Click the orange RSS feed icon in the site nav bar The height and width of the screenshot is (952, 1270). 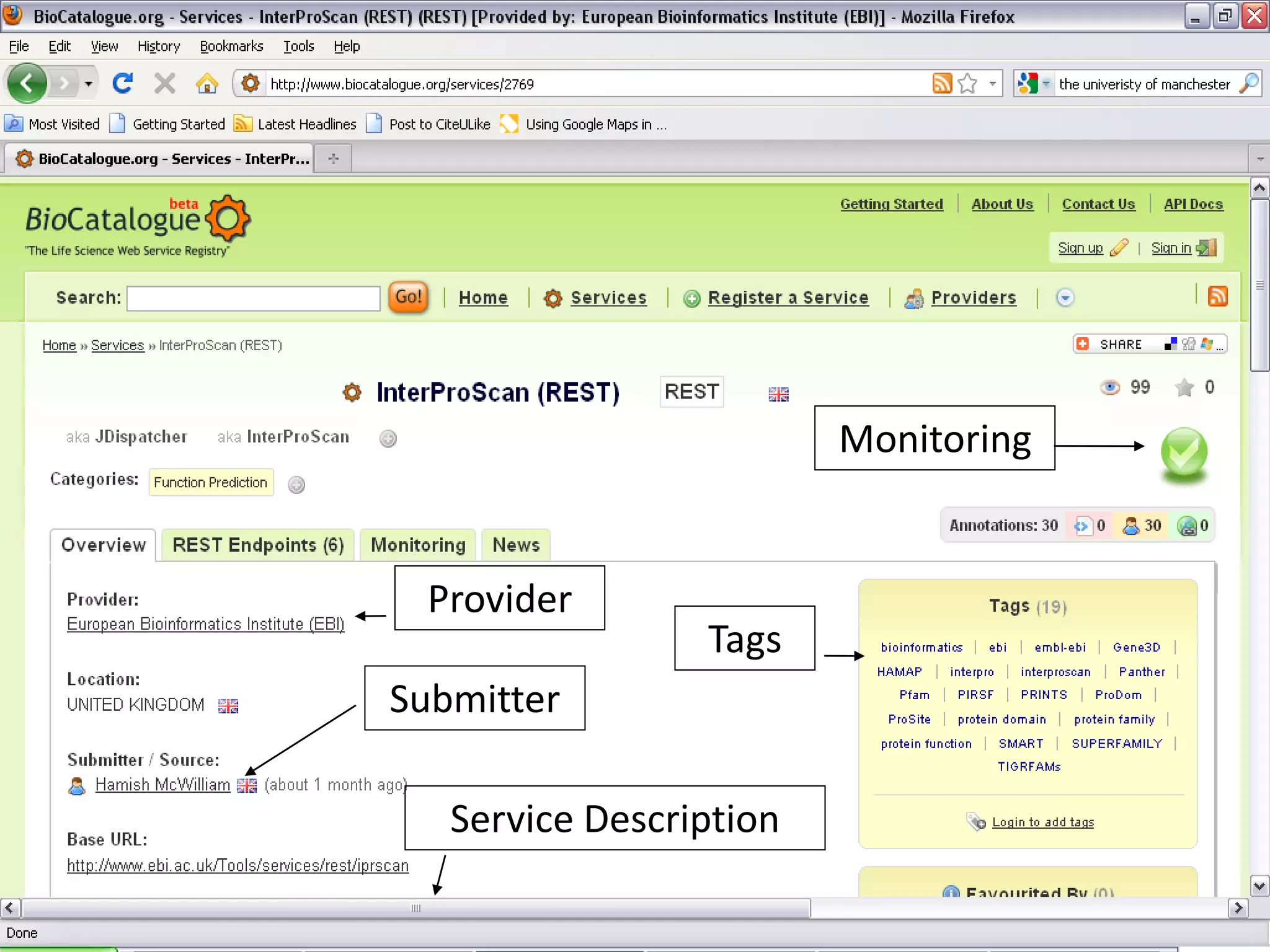pos(1217,297)
